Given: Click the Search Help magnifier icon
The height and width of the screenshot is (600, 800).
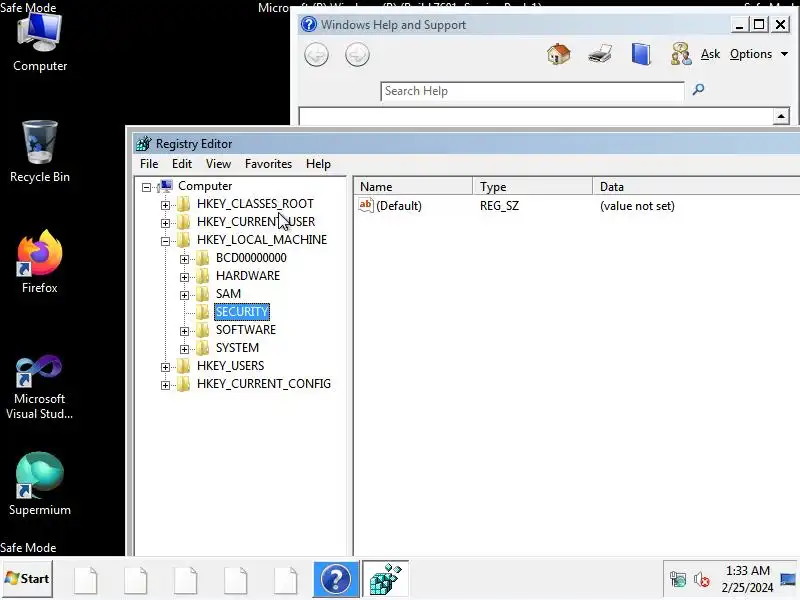Looking at the screenshot, I should (x=698, y=90).
